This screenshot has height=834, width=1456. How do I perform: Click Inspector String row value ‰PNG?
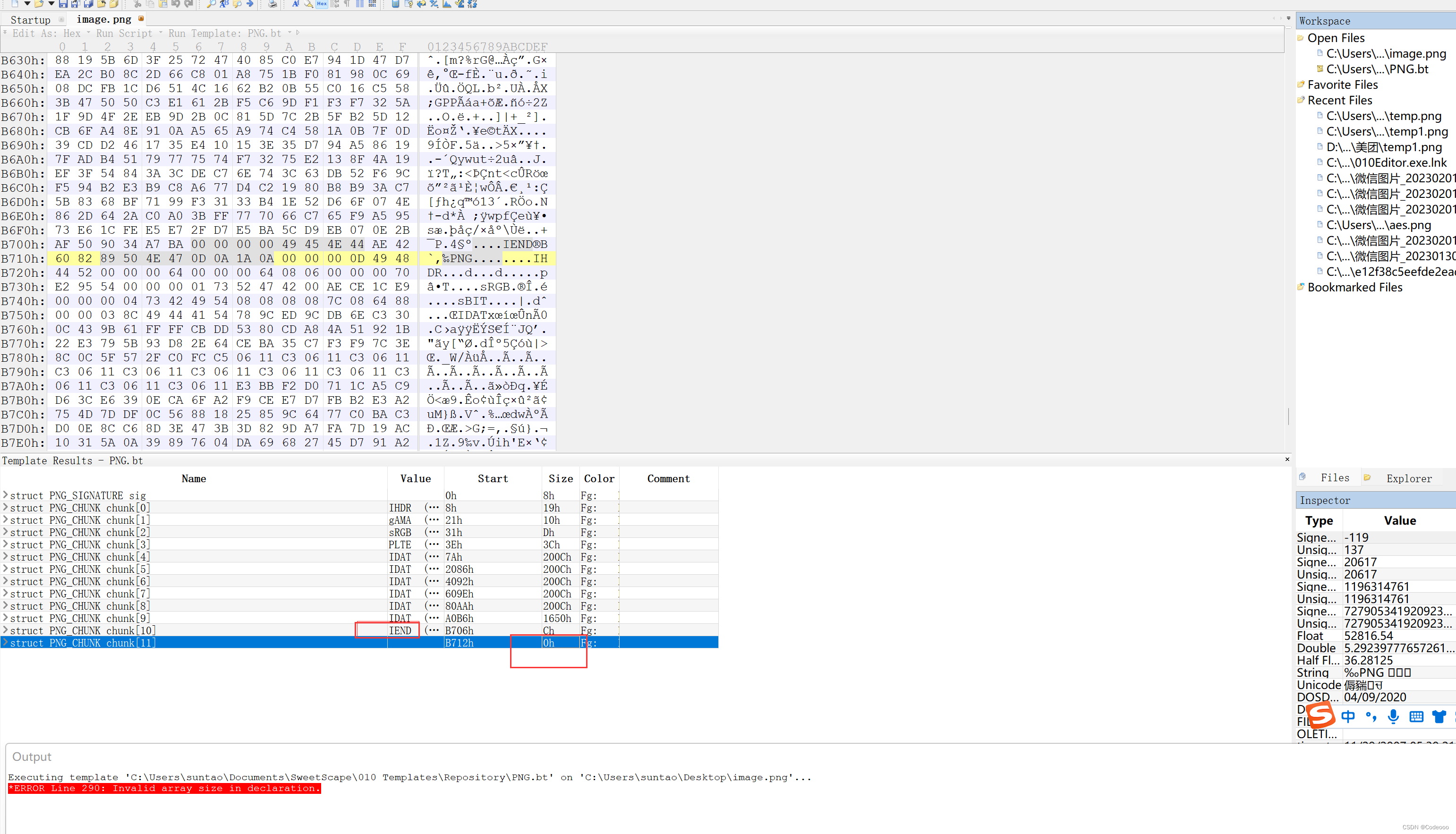tap(1377, 672)
